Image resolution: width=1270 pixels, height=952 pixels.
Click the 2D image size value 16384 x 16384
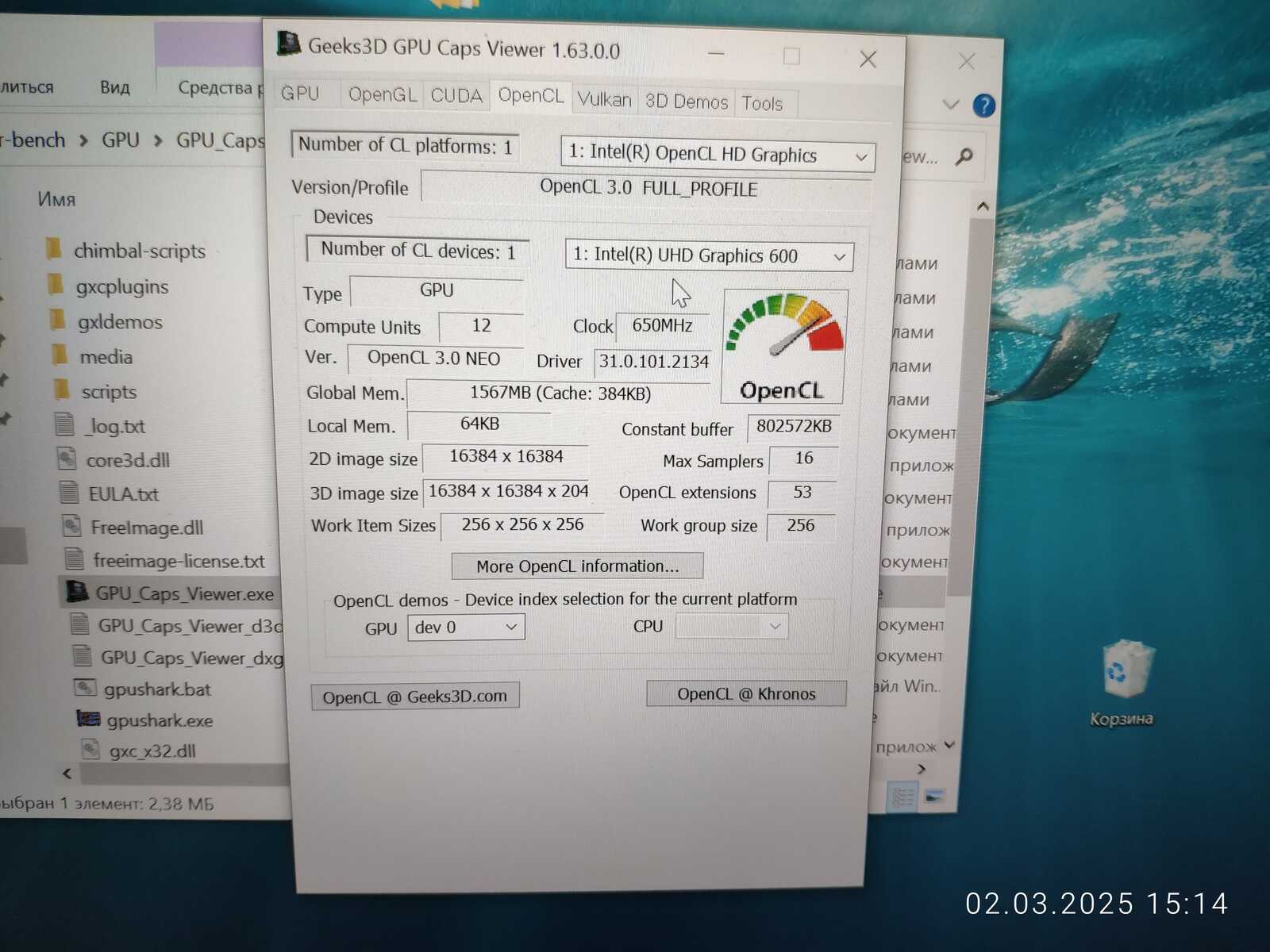tap(506, 456)
